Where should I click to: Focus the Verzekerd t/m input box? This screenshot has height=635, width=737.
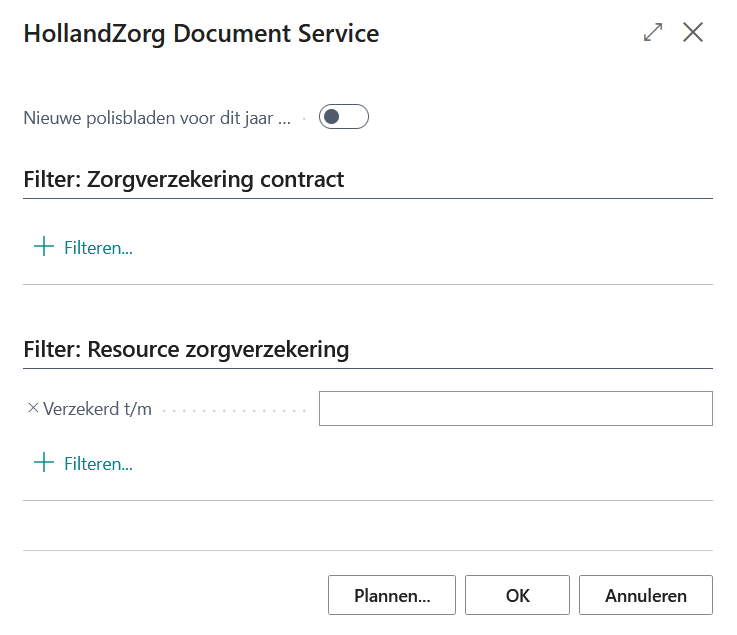[x=515, y=409]
